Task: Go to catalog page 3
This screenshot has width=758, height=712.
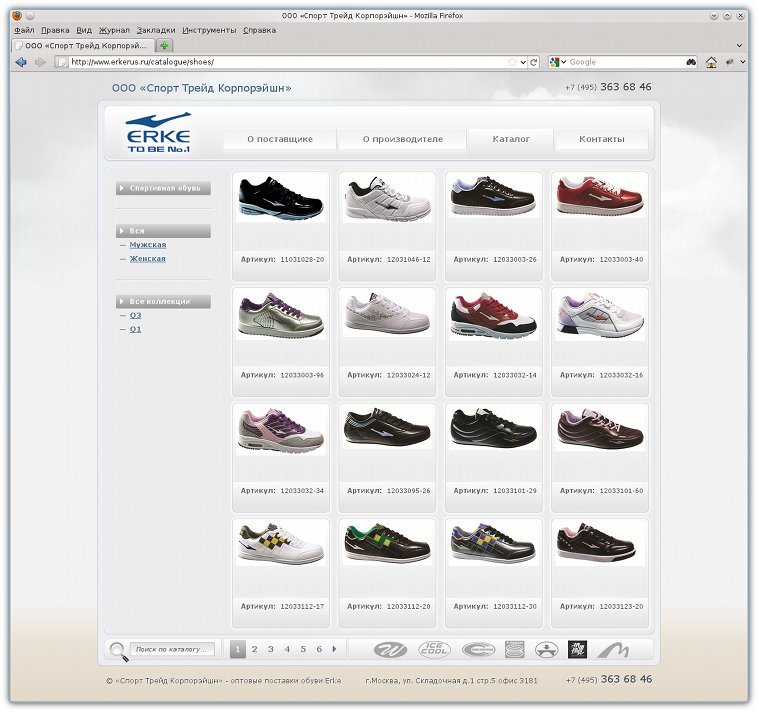Action: coord(271,649)
